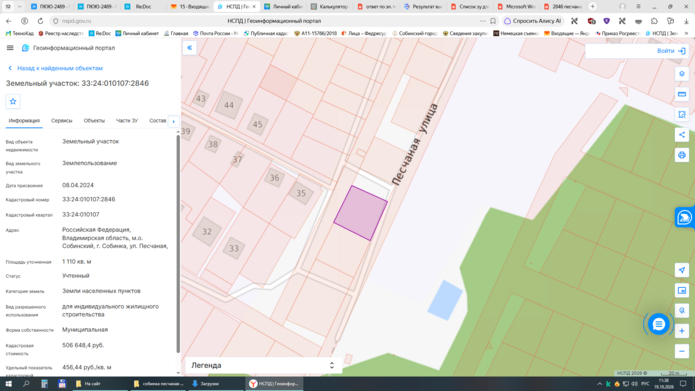Switch to ReDoc browser tab
The height and width of the screenshot is (391, 695).
(x=144, y=7)
